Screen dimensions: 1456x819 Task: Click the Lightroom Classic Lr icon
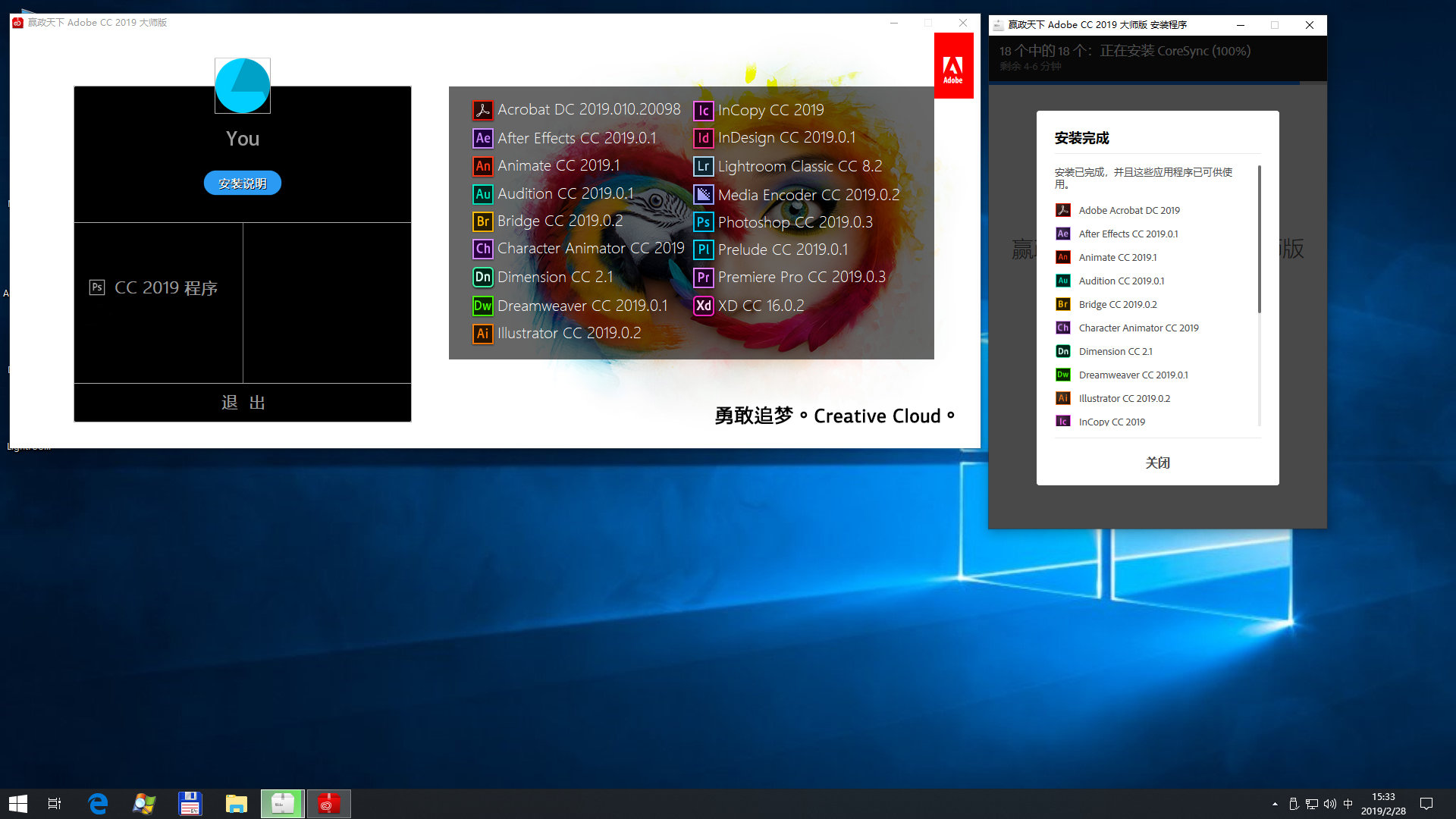point(703,167)
